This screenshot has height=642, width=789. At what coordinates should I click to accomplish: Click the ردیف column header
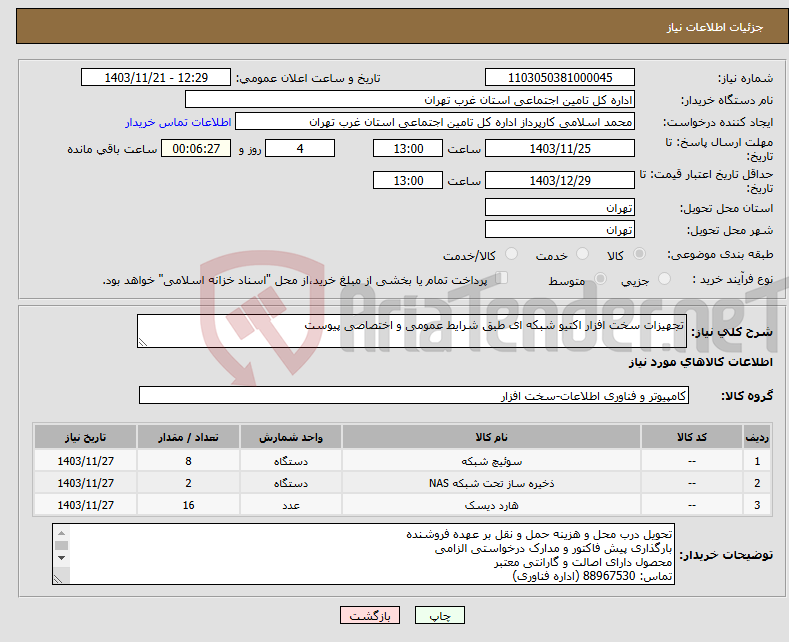click(757, 437)
